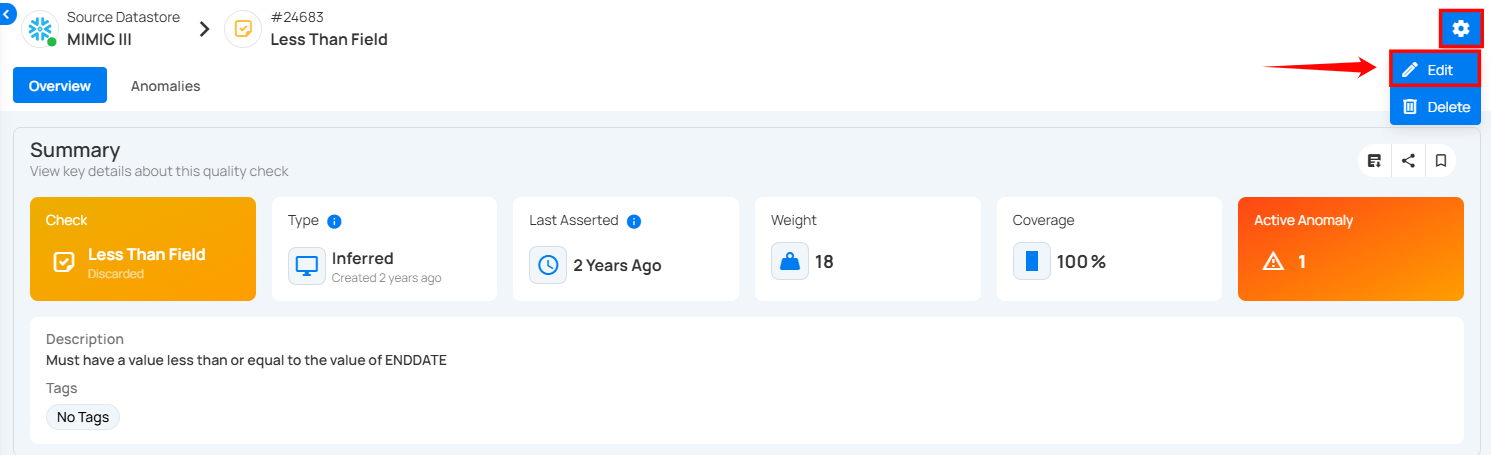Open the MIMIC III datastore link
Screen dimensions: 1491x455
click(x=99, y=40)
